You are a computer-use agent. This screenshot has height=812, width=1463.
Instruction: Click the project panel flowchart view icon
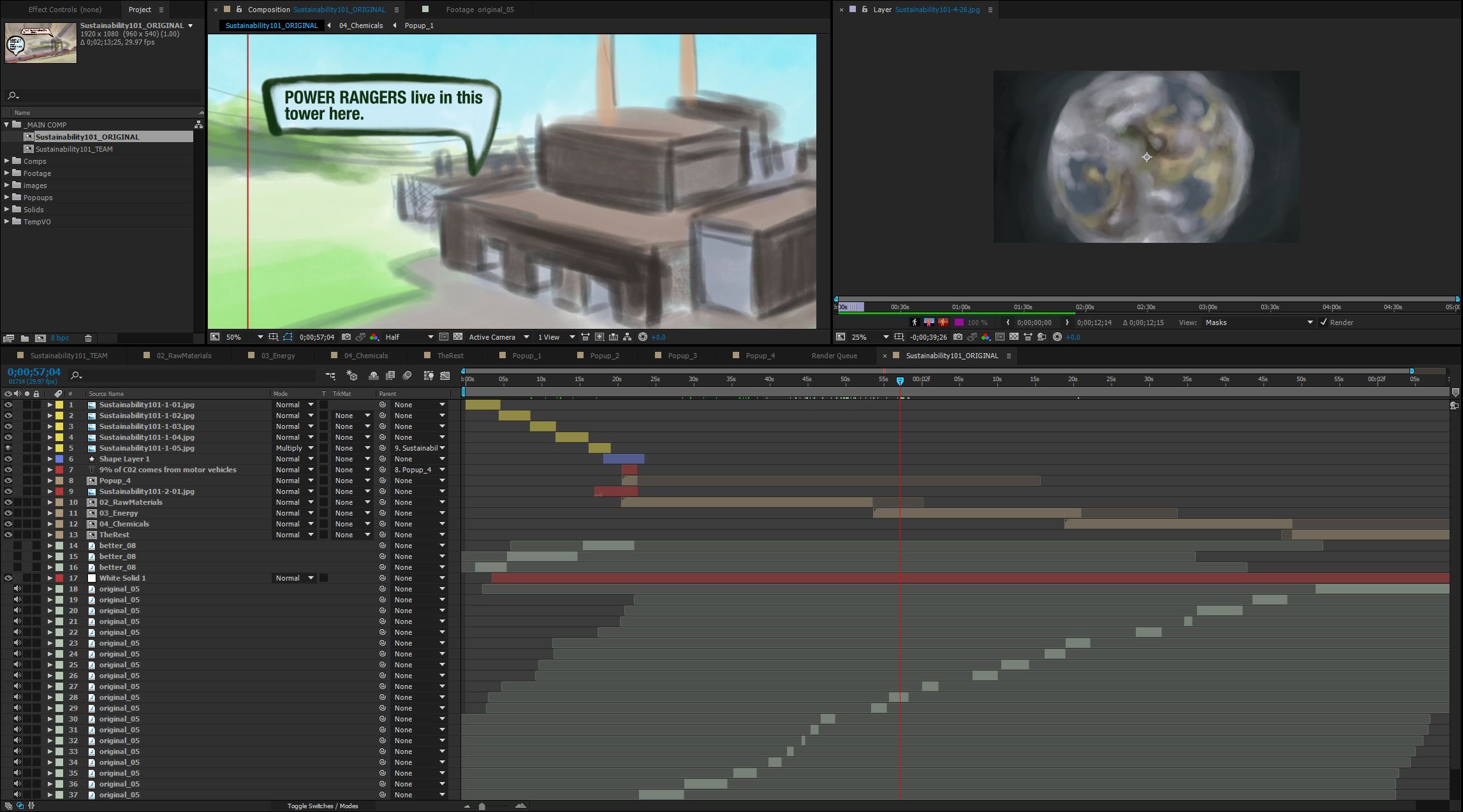click(198, 125)
